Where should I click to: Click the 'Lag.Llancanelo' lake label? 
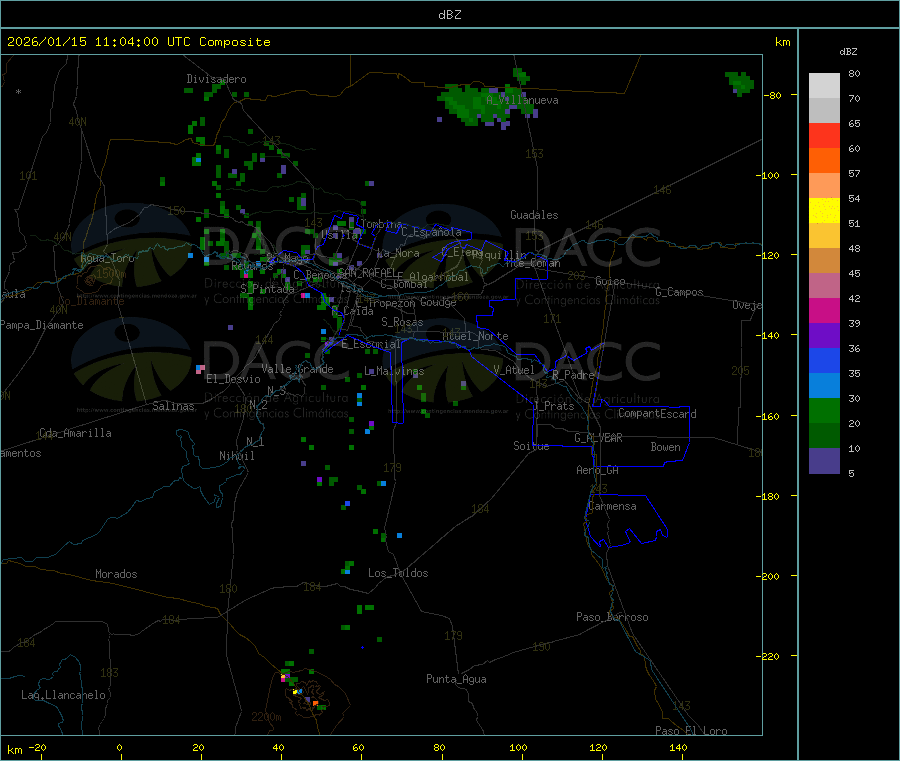coord(64,696)
